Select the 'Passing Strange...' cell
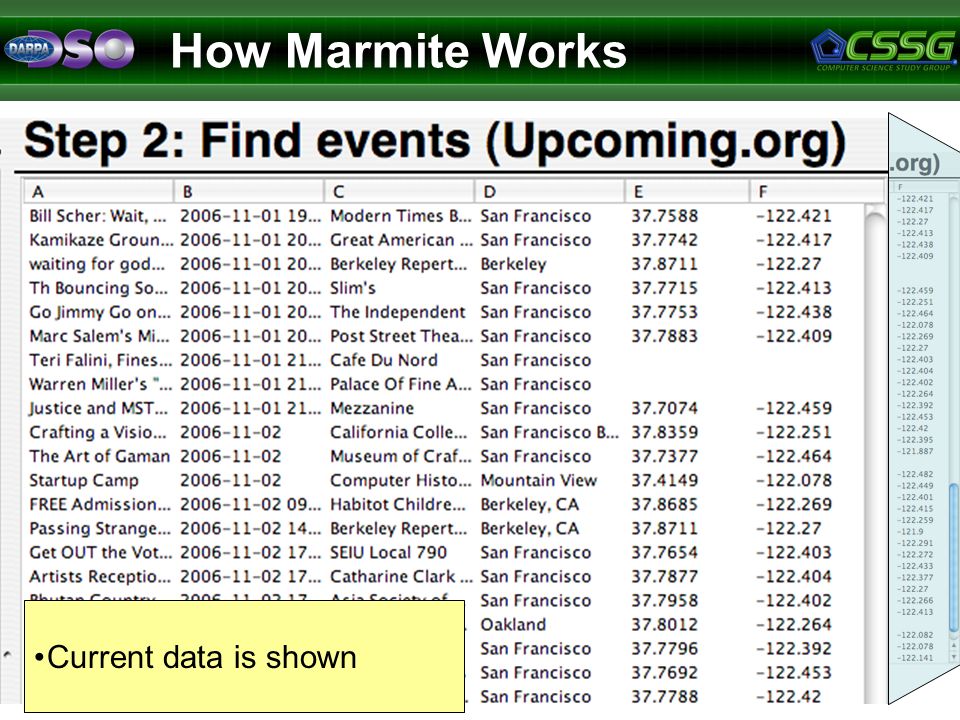This screenshot has width=960, height=720. coord(101,528)
